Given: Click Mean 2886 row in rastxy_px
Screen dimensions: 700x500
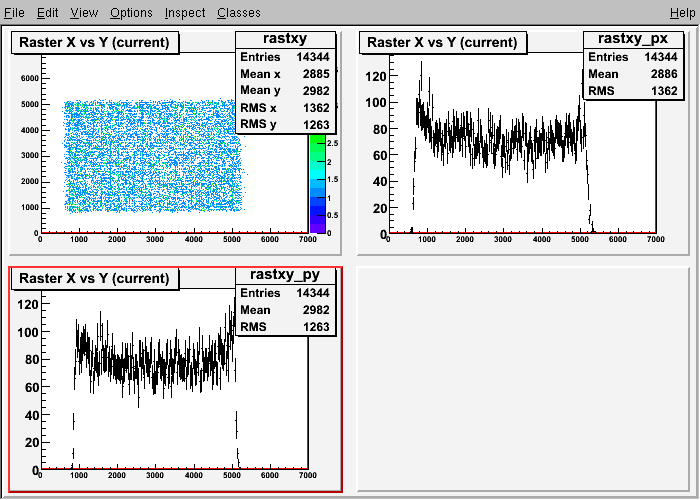Looking at the screenshot, I should [x=633, y=74].
